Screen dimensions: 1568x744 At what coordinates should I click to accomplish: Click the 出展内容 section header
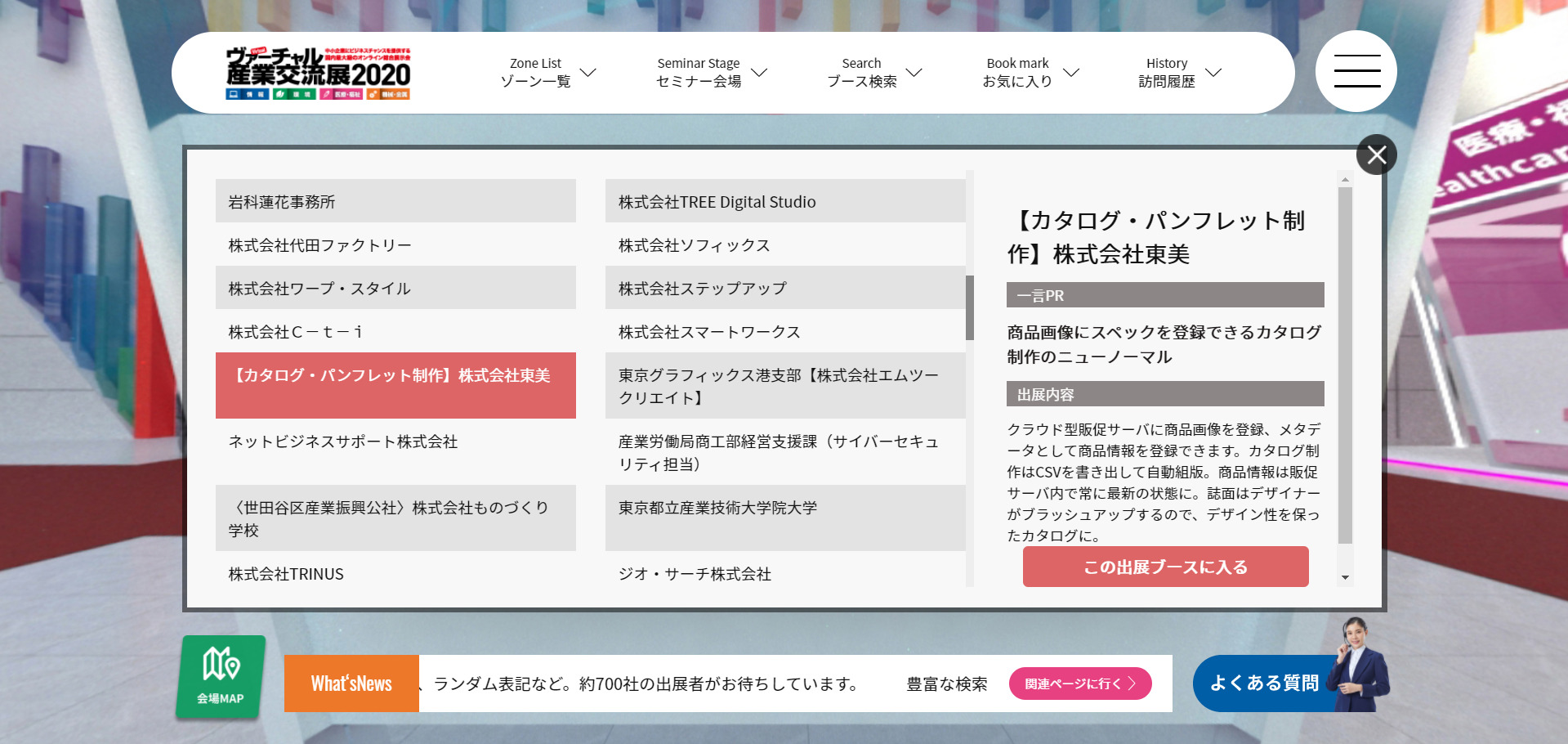tap(1165, 394)
